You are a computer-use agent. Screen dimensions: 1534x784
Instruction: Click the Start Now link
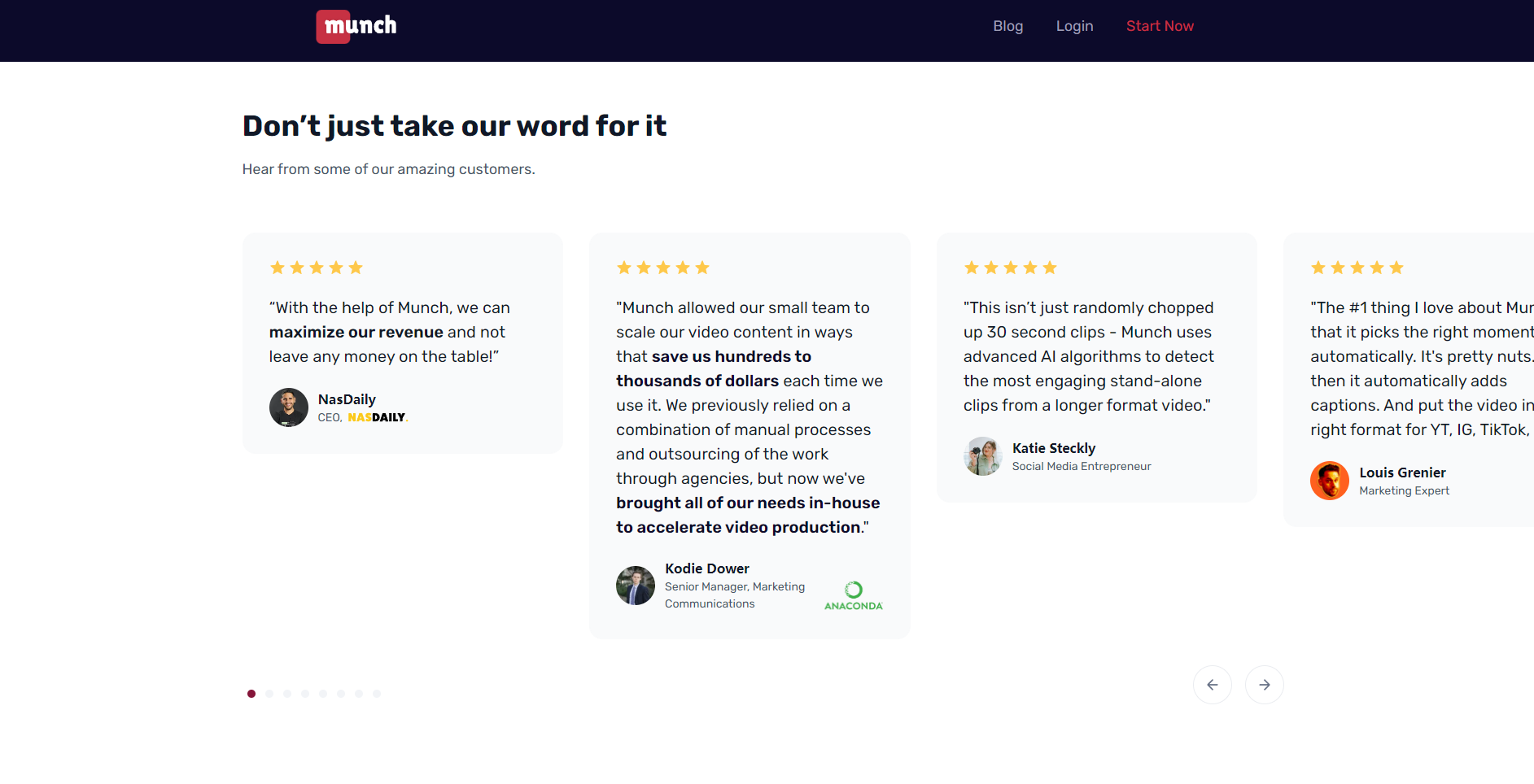[1160, 26]
